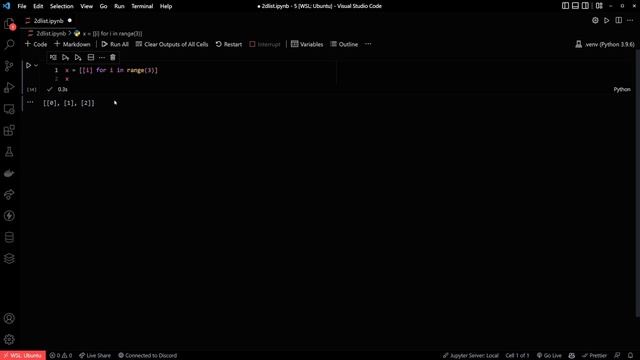Change the cell language mode Python
The image size is (640, 360).
point(622,89)
